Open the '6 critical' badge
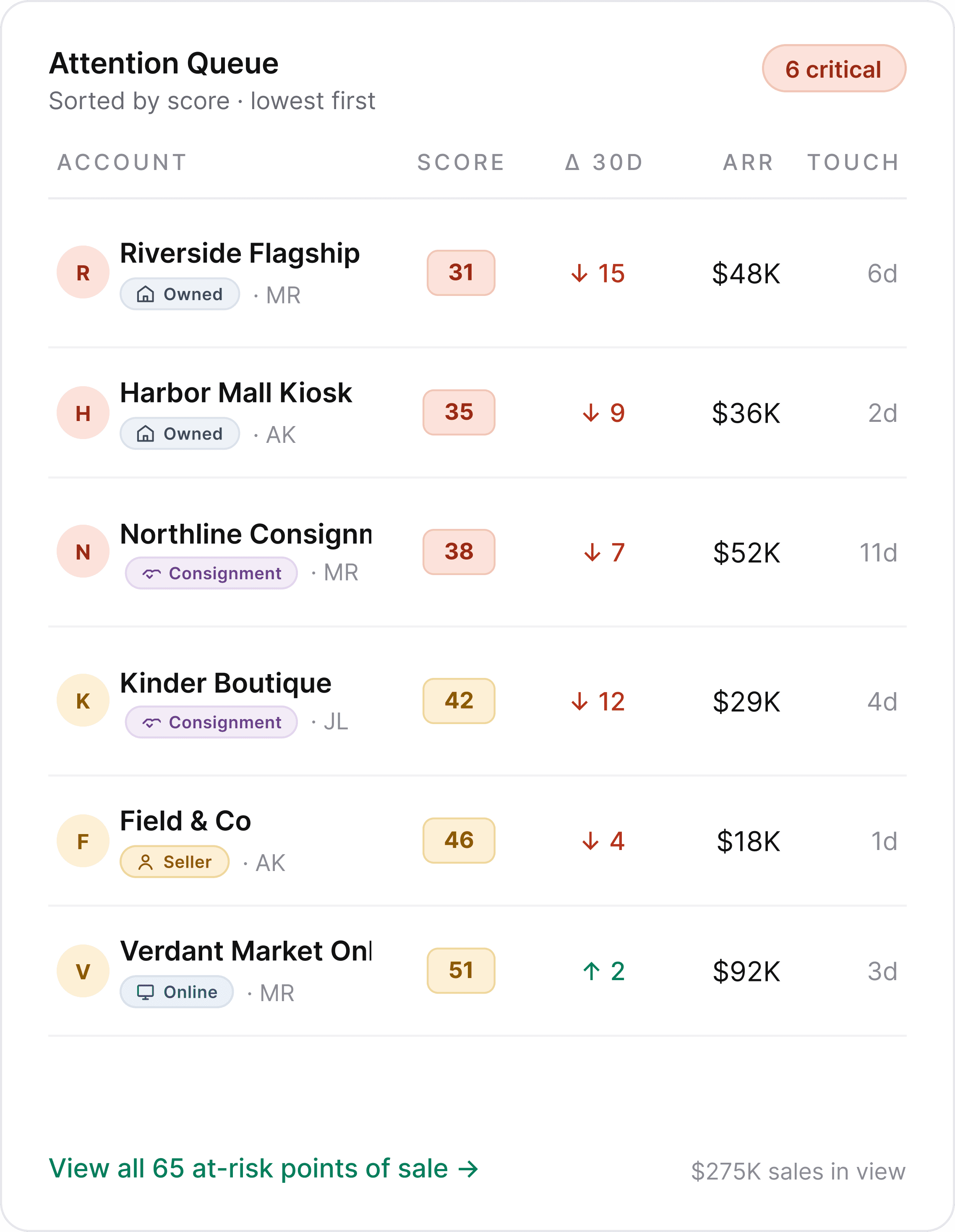Screen dimensions: 955x1232 [834, 69]
